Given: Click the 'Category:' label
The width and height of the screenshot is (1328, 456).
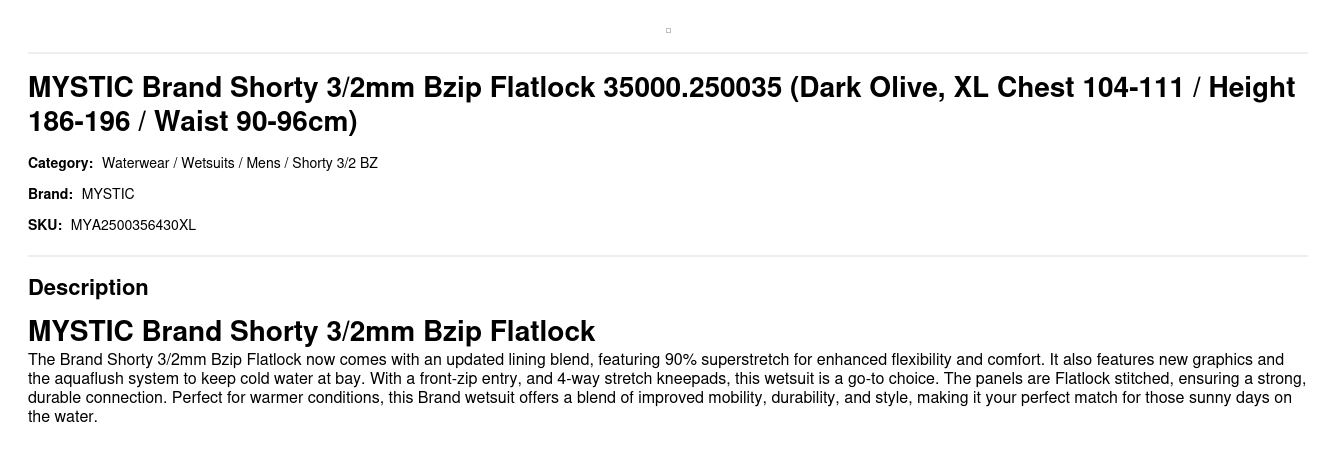Looking at the screenshot, I should click(60, 163).
